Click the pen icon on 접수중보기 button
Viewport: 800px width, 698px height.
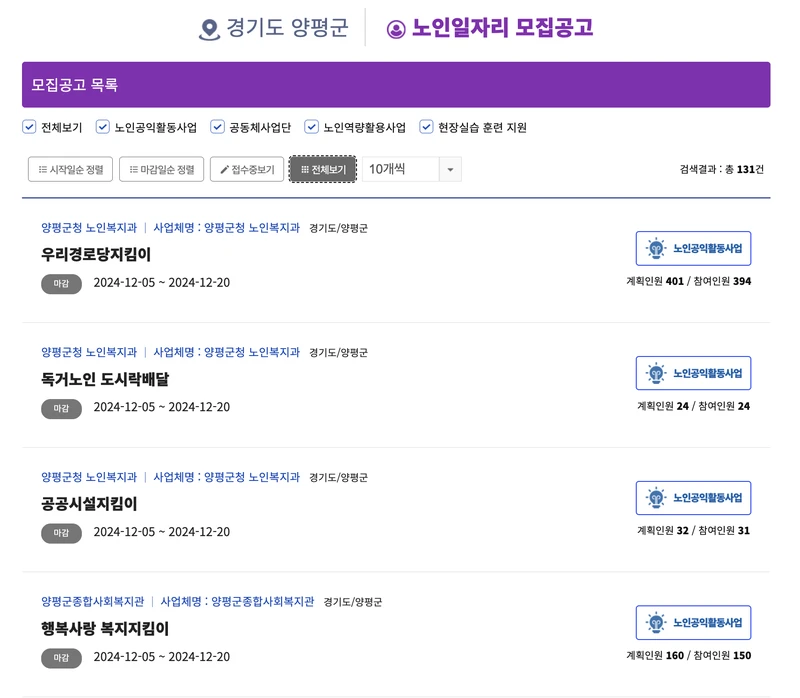[224, 167]
